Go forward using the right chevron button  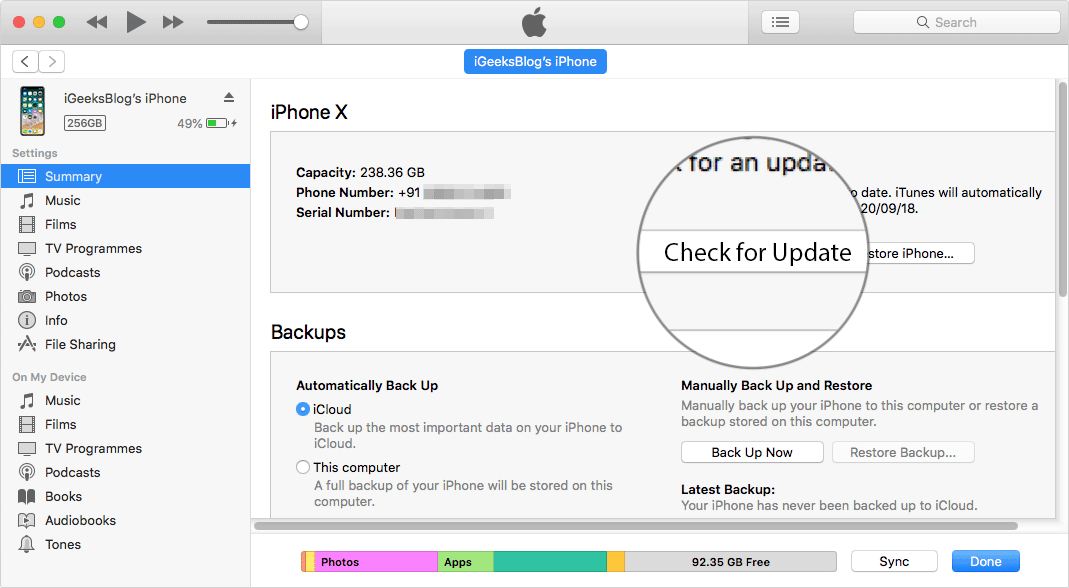51,62
